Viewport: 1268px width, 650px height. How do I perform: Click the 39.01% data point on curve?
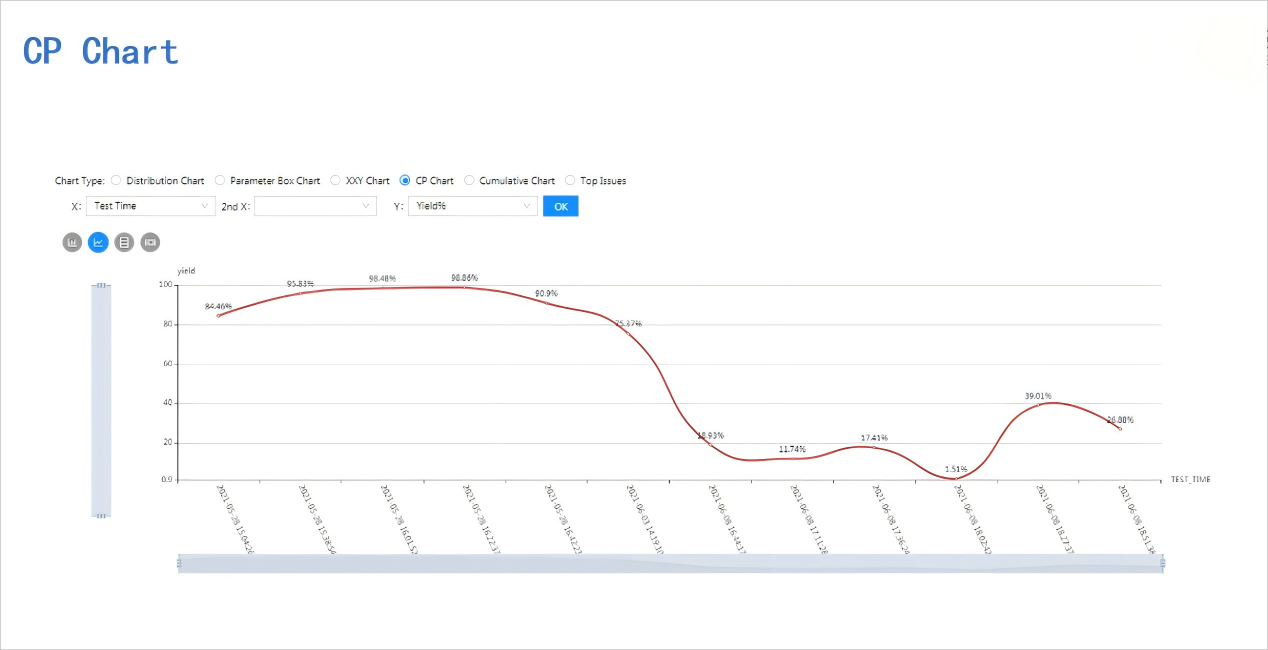tap(1038, 405)
